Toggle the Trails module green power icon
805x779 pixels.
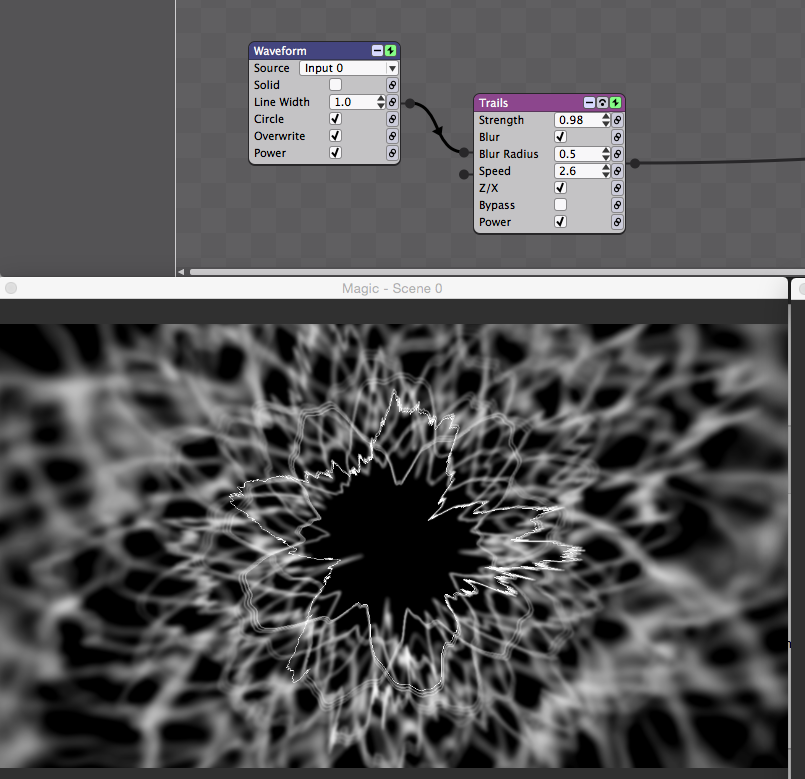click(x=615, y=103)
